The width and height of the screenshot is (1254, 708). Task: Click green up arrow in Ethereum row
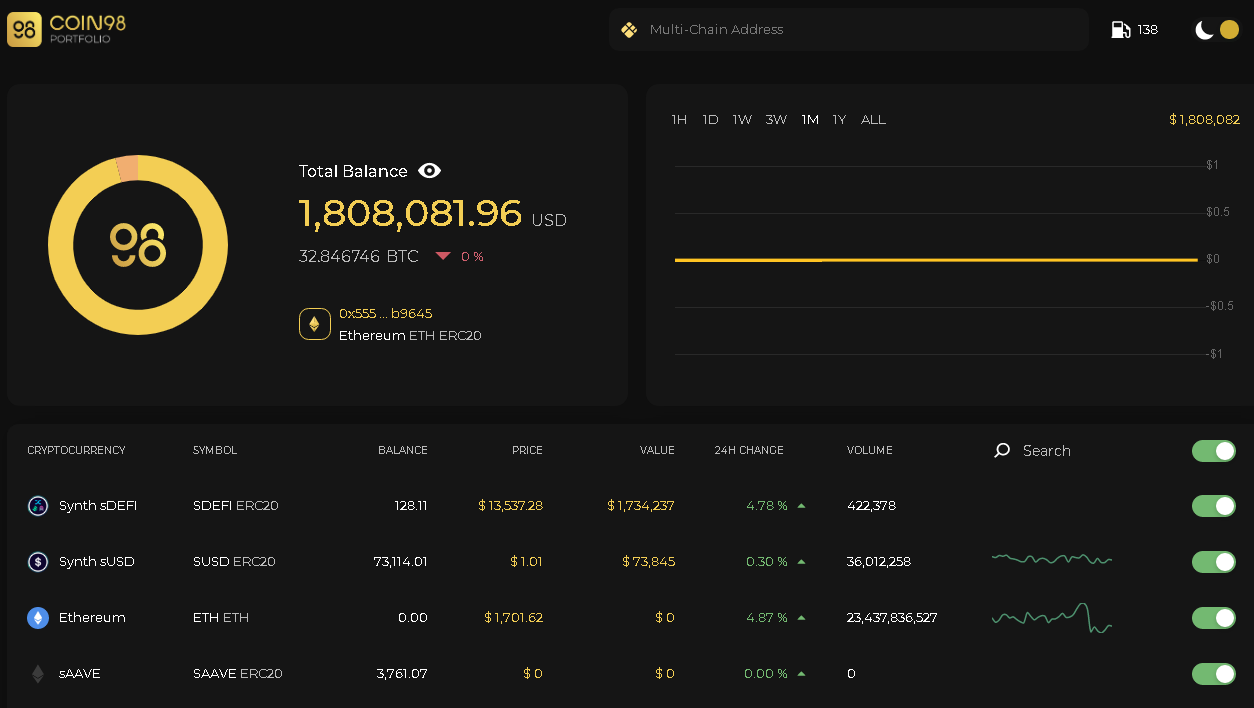pyautogui.click(x=801, y=618)
